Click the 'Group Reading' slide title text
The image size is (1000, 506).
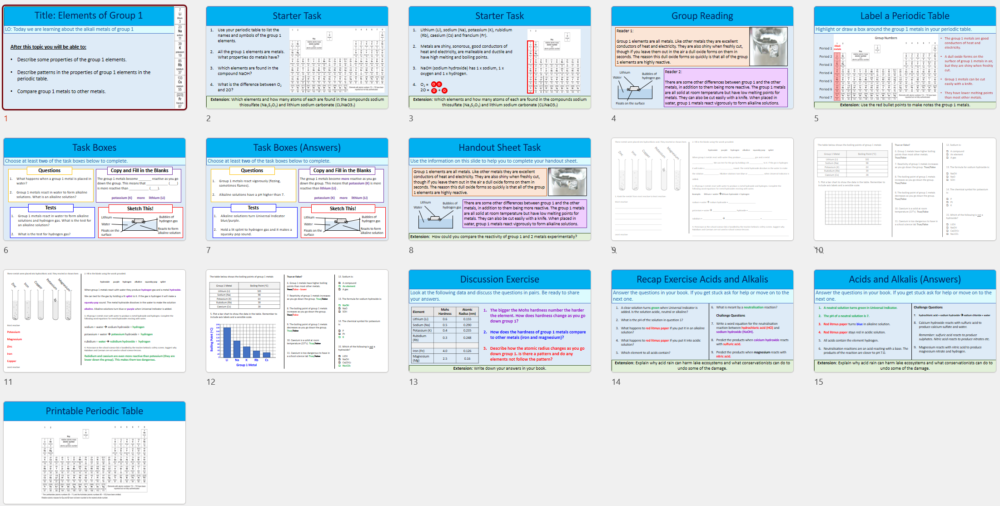[702, 16]
